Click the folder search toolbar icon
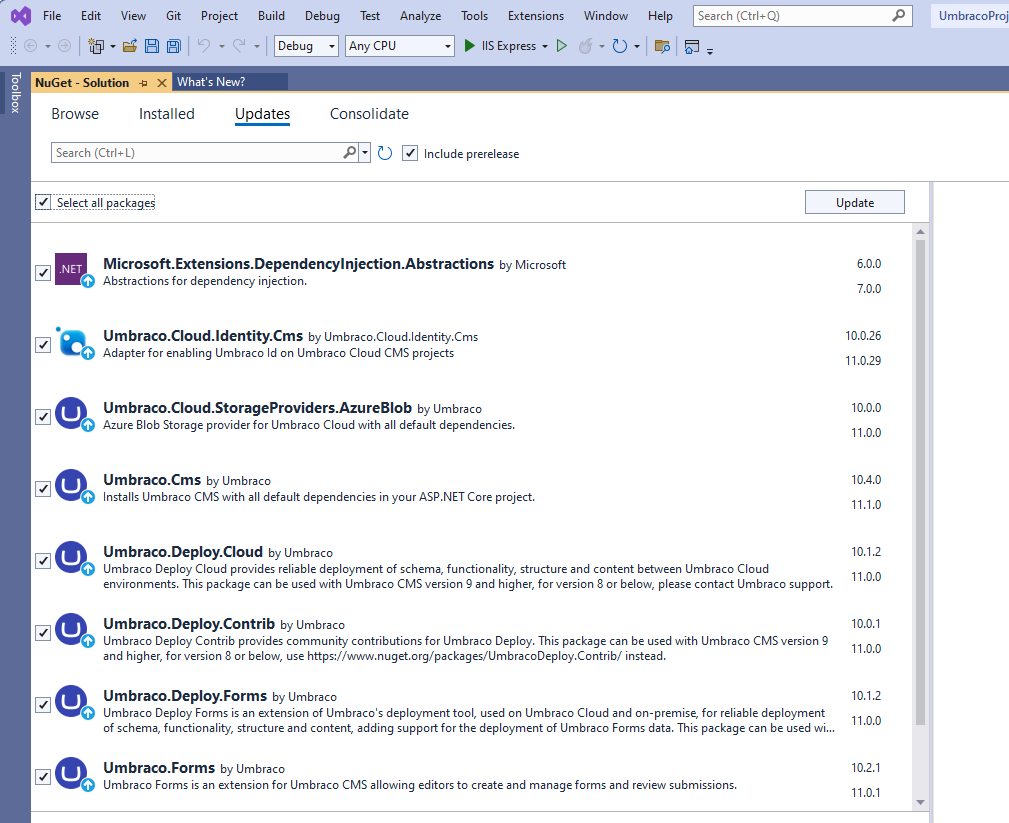Viewport: 1009px width, 823px height. (662, 46)
